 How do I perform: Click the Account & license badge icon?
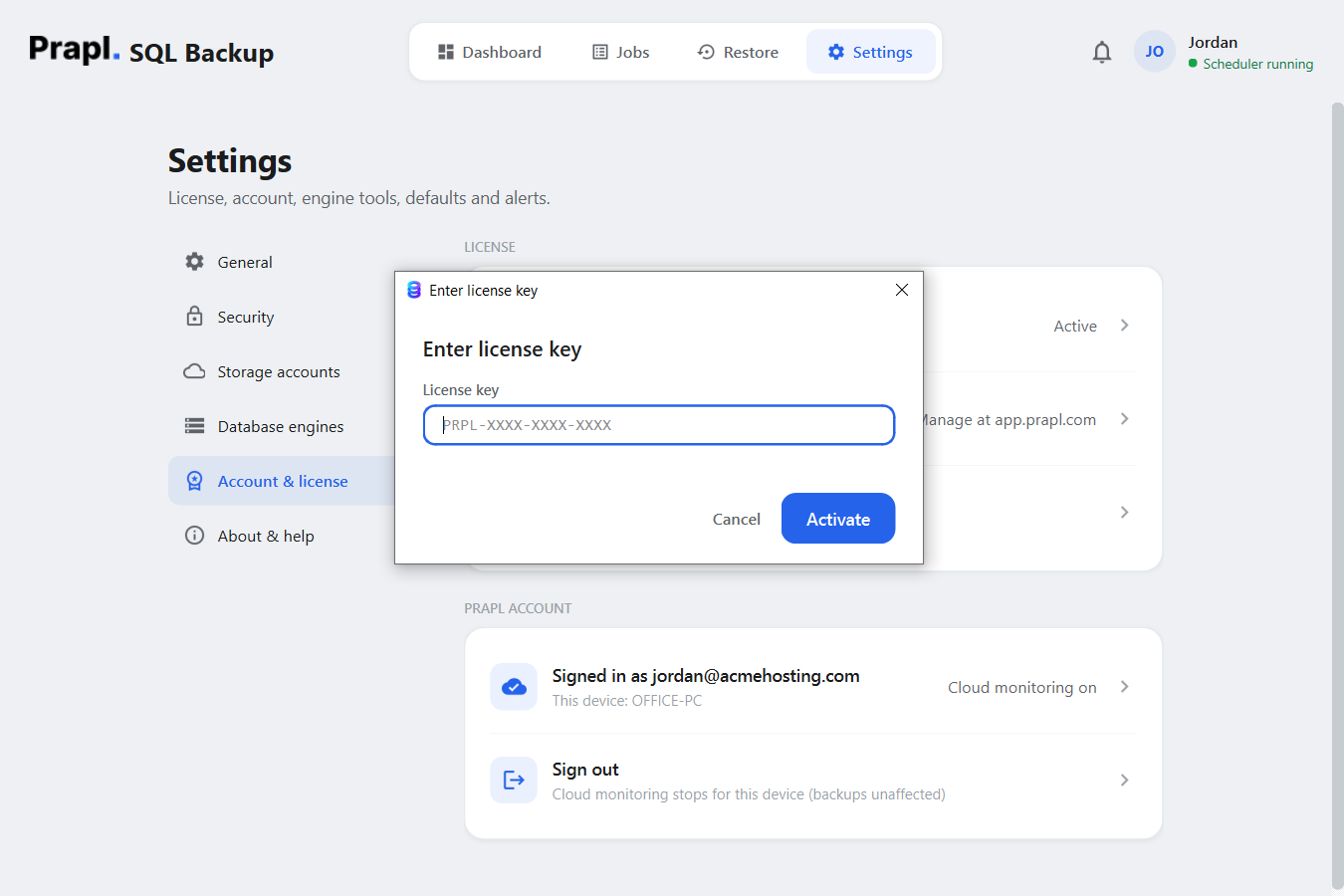coord(194,481)
